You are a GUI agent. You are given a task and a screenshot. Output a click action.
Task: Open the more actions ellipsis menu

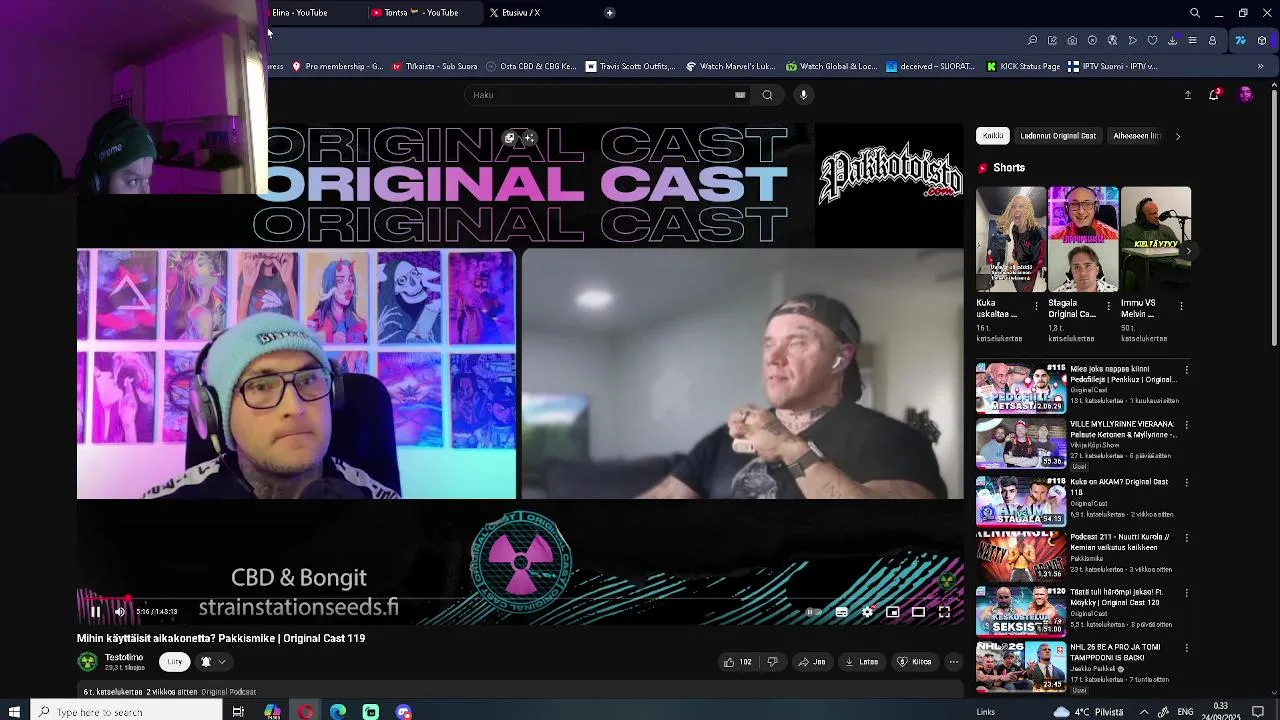(x=954, y=662)
